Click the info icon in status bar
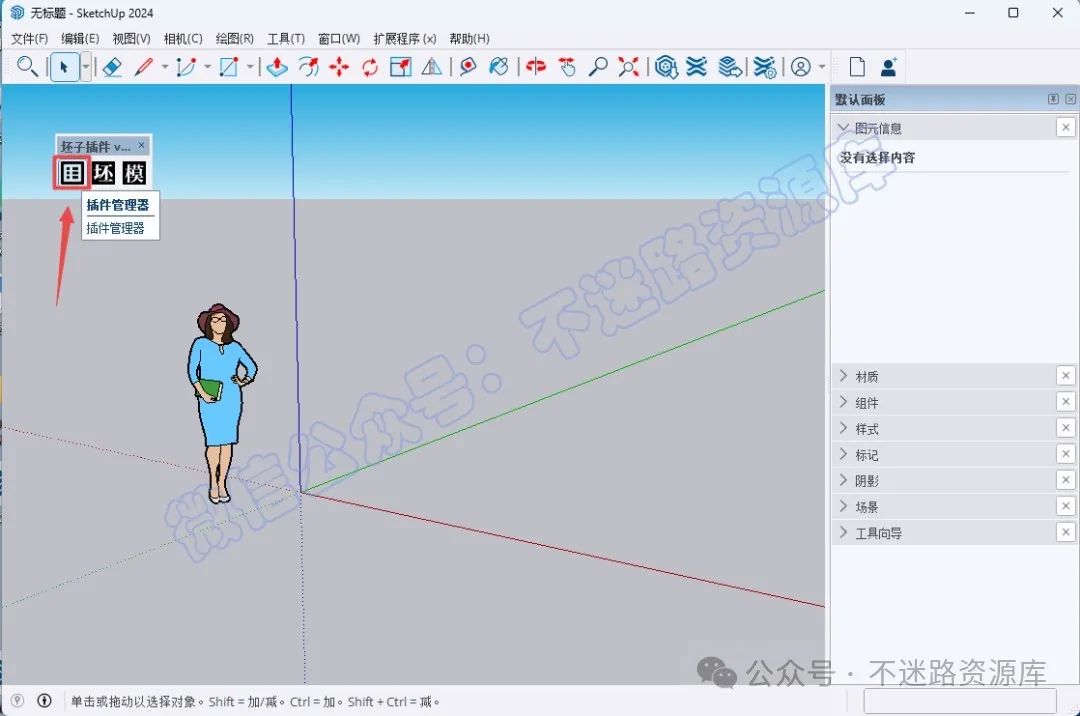Image resolution: width=1080 pixels, height=716 pixels. coord(44,701)
